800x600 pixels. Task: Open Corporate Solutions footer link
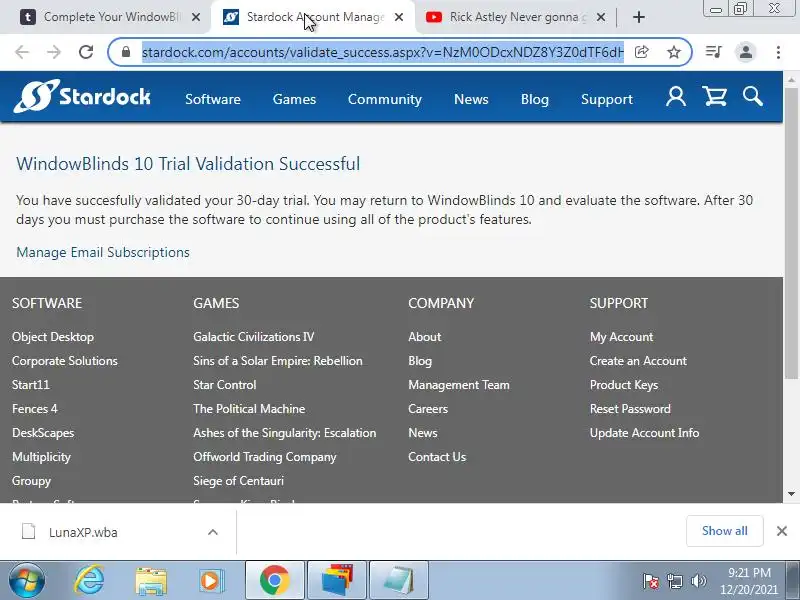click(65, 361)
